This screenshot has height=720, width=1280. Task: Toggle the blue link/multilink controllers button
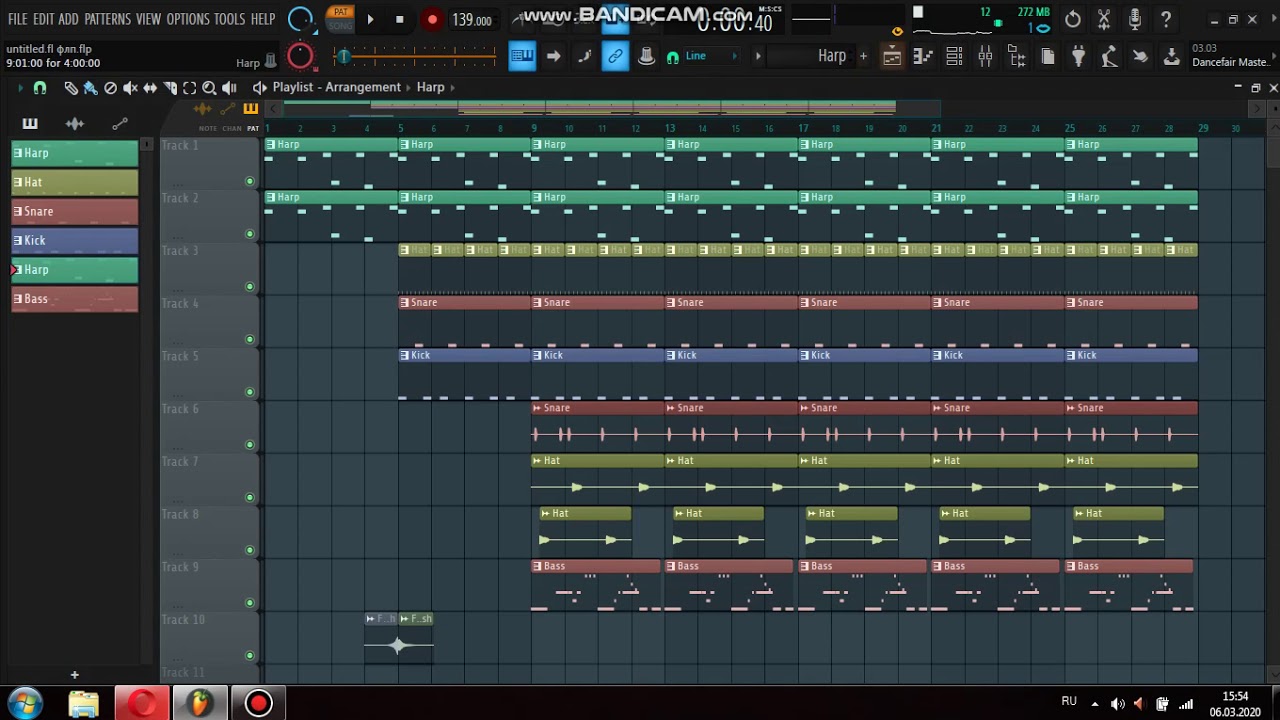point(615,57)
